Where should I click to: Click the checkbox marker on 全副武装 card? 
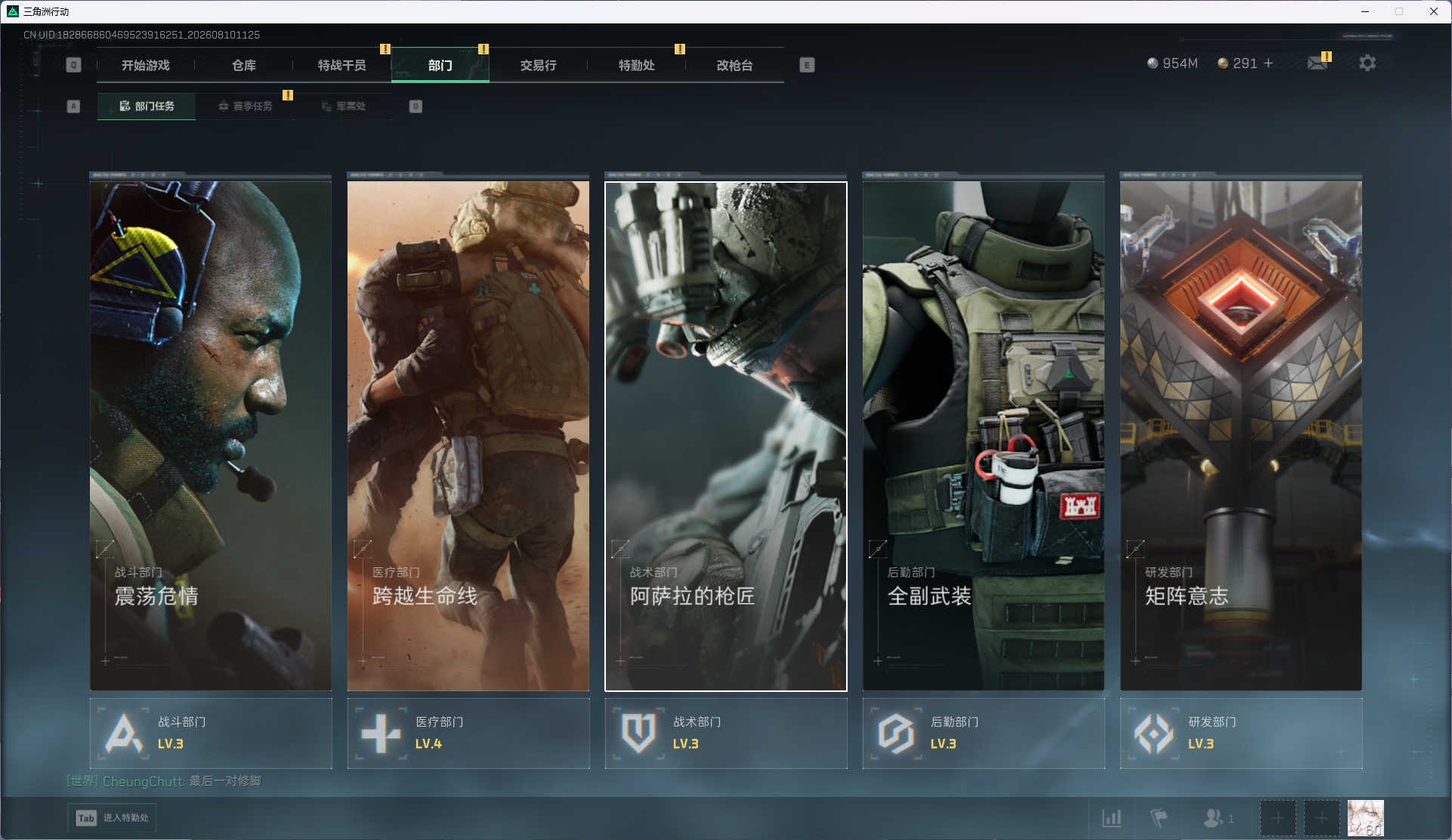[878, 549]
